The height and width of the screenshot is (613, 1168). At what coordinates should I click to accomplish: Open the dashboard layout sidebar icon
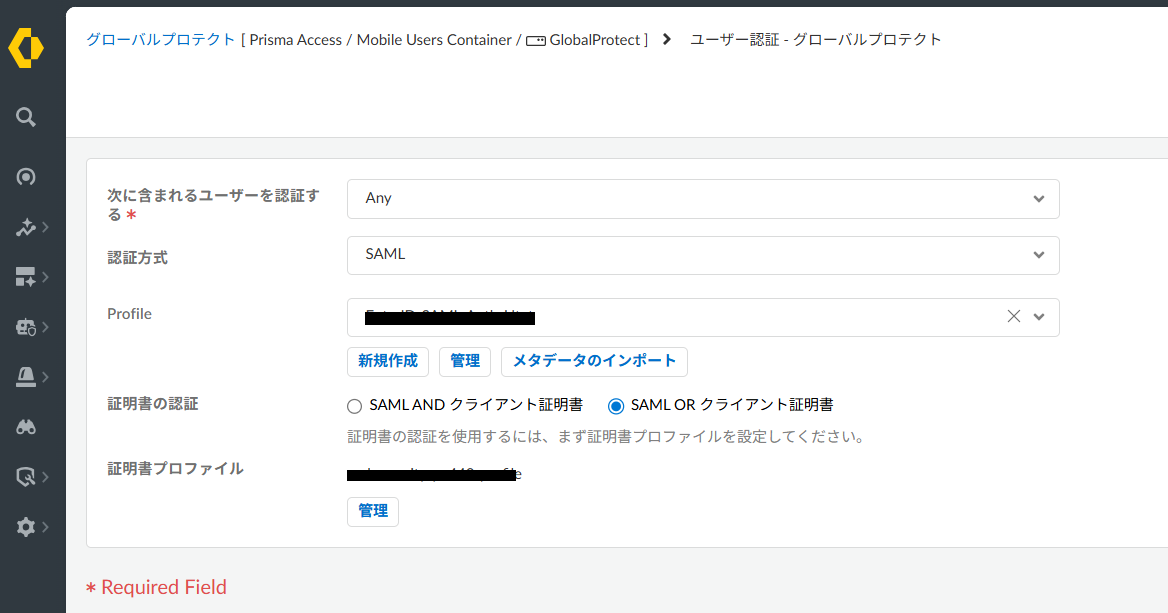26,277
